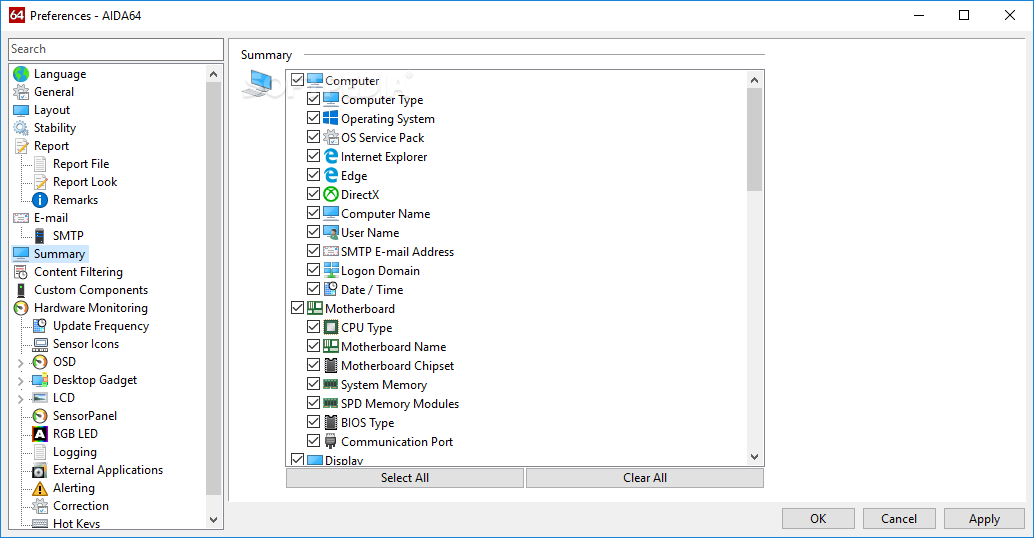Uncheck the Computer group checkbox

[x=297, y=80]
